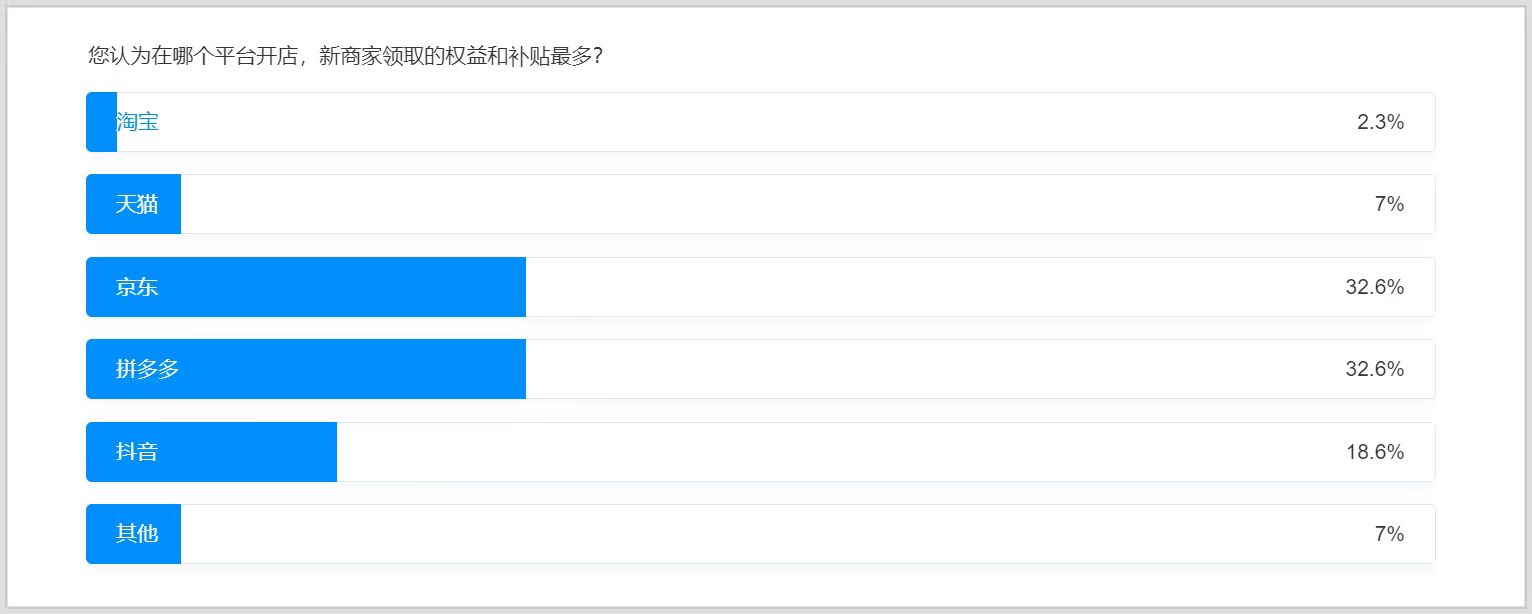
Task: Click the 7% value in 天猫 row
Action: 1389,204
